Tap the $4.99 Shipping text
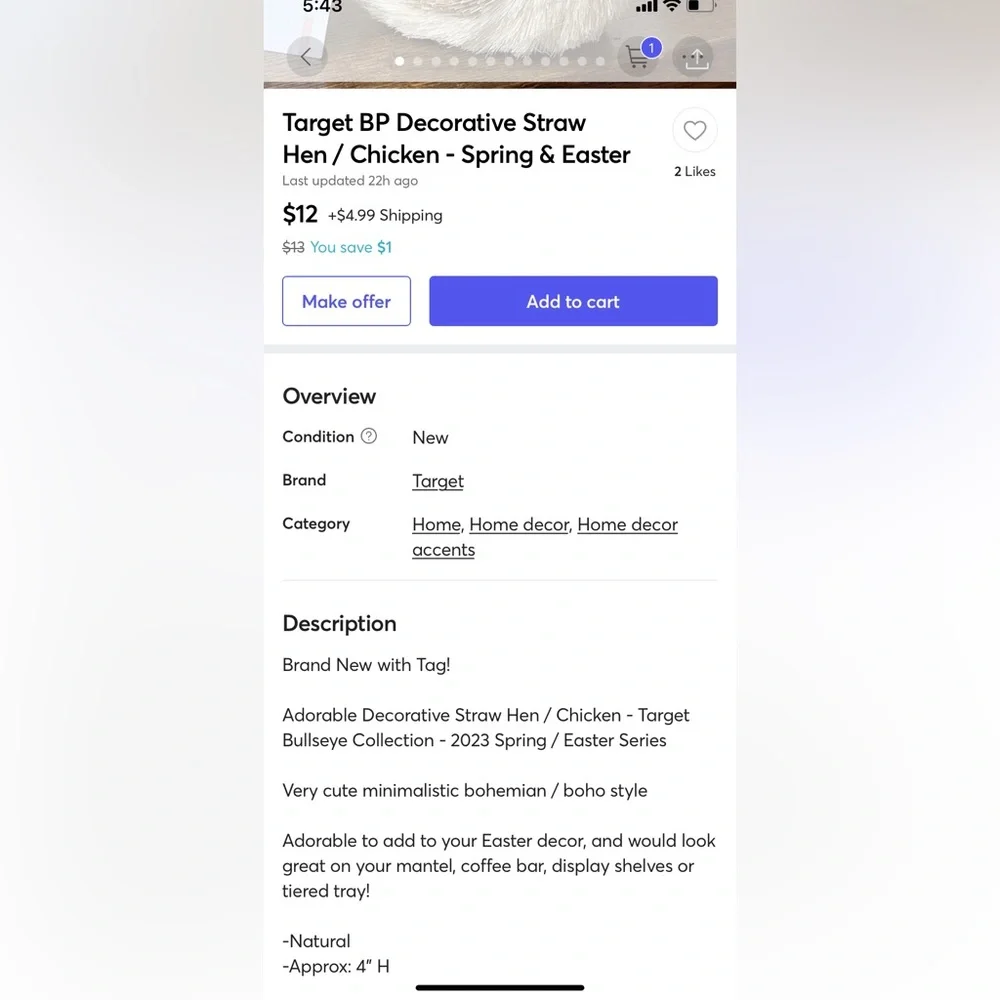Viewport: 1000px width, 1000px height. pyautogui.click(x=385, y=216)
